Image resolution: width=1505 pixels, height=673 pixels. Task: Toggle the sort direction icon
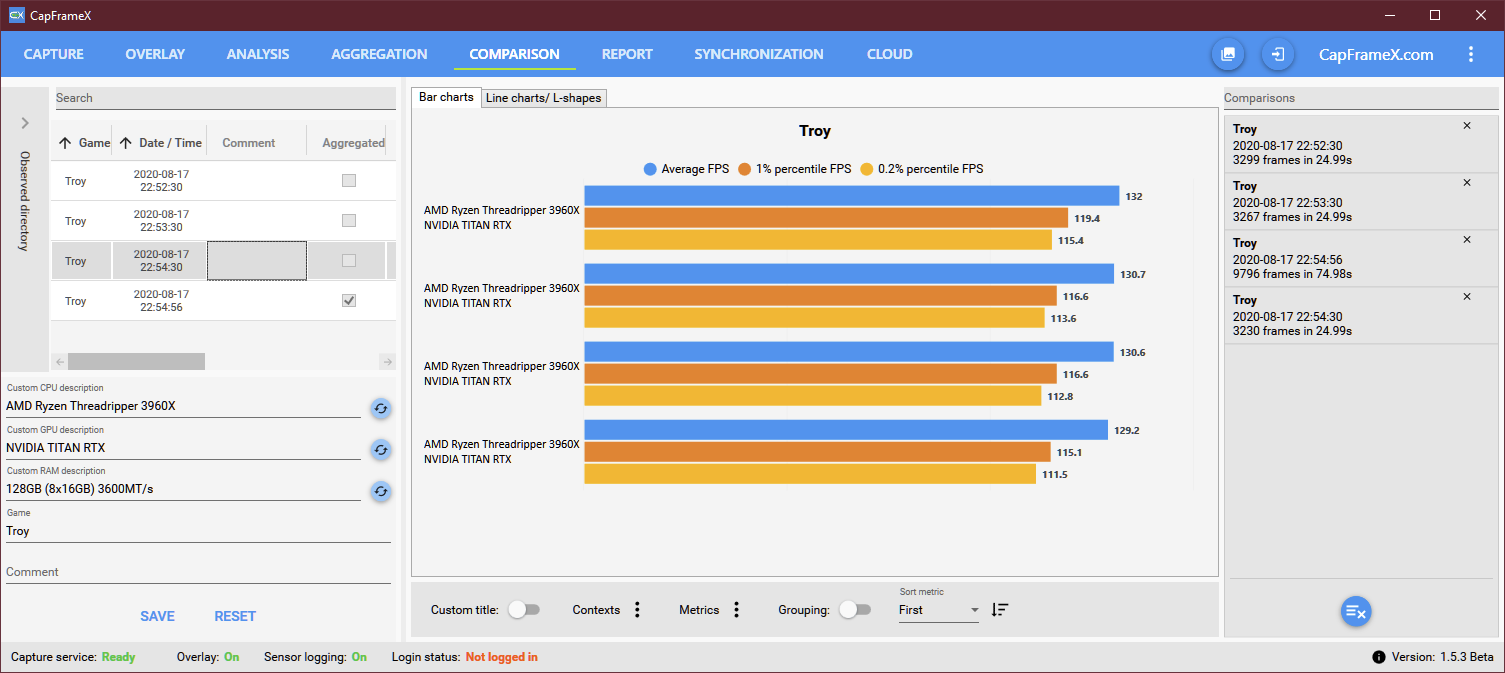[1000, 610]
